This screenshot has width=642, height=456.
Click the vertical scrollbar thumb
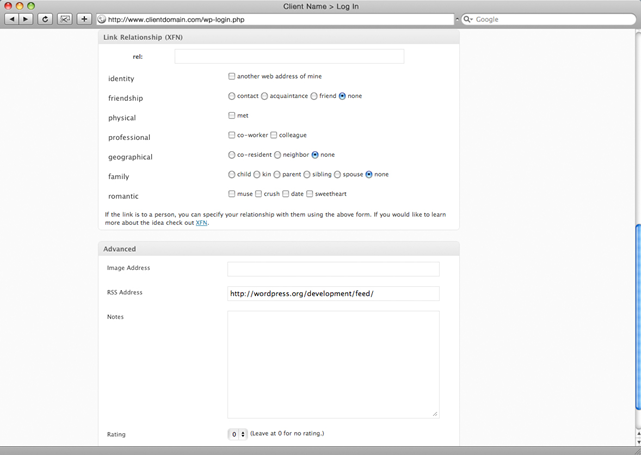pyautogui.click(x=638, y=315)
